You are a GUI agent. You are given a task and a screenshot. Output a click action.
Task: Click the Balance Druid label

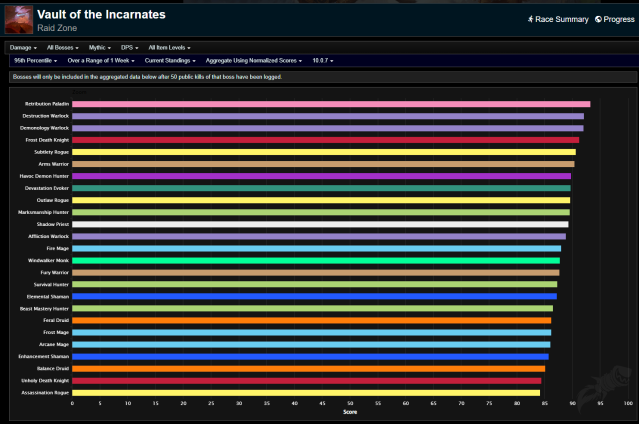pos(53,369)
